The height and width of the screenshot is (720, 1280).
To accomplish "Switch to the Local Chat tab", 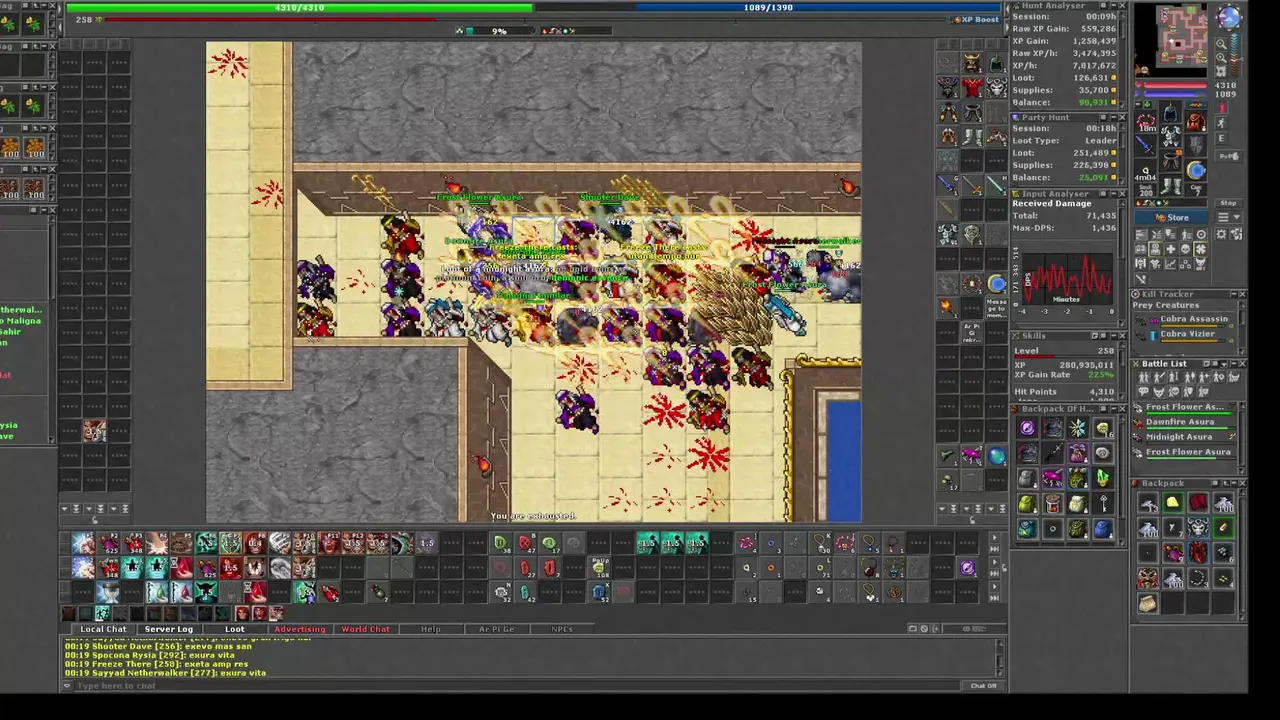I will coord(103,629).
